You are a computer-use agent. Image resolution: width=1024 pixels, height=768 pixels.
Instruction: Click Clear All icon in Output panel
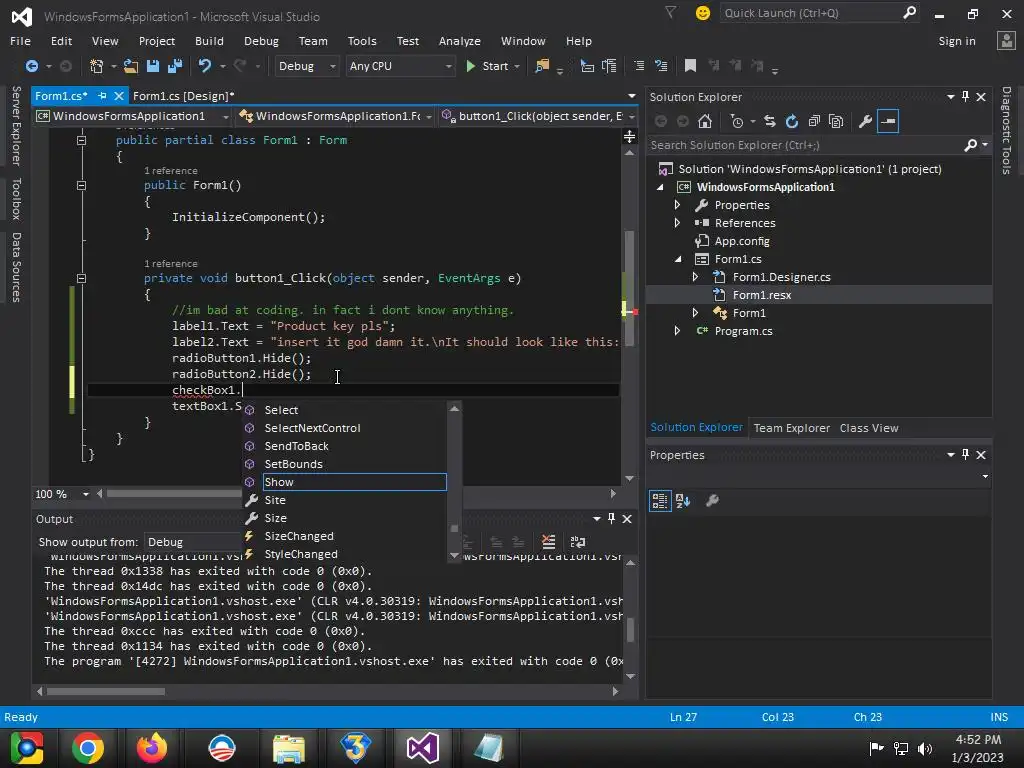click(549, 541)
